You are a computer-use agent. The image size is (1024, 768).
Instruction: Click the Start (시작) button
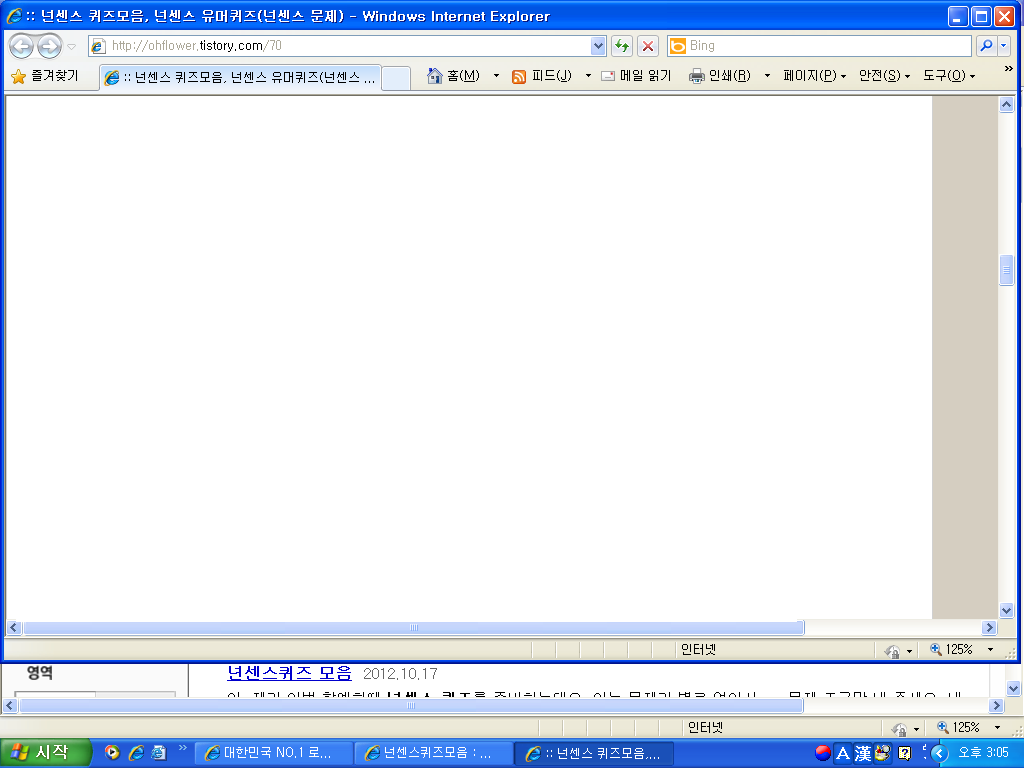tap(46, 753)
